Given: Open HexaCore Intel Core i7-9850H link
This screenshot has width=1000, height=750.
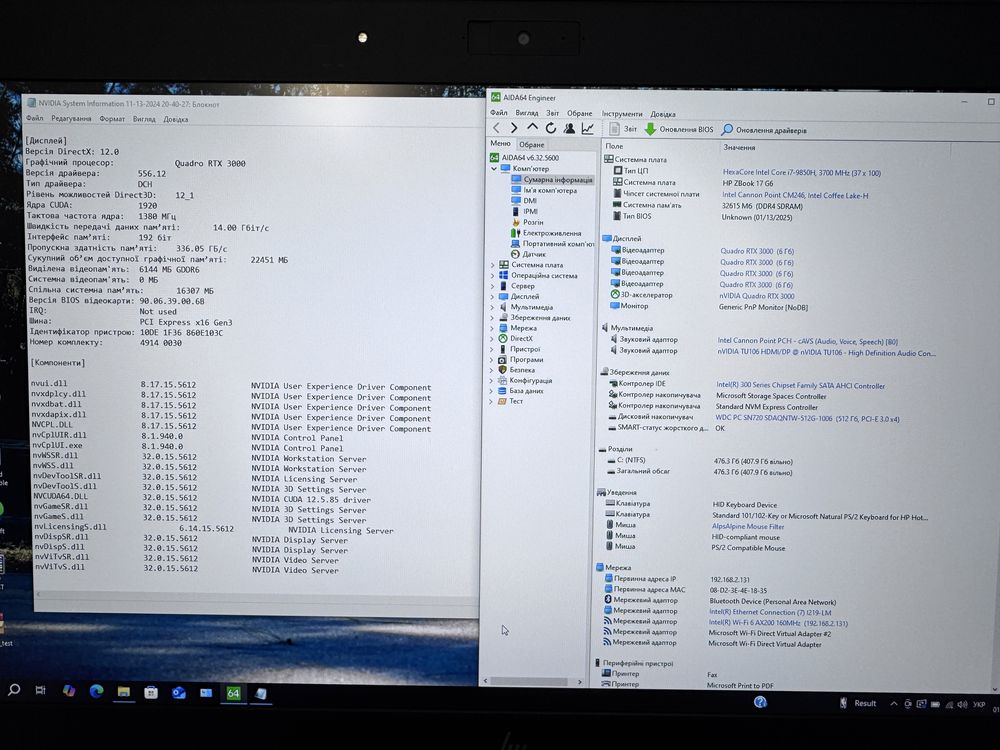Looking at the screenshot, I should coord(801,173).
